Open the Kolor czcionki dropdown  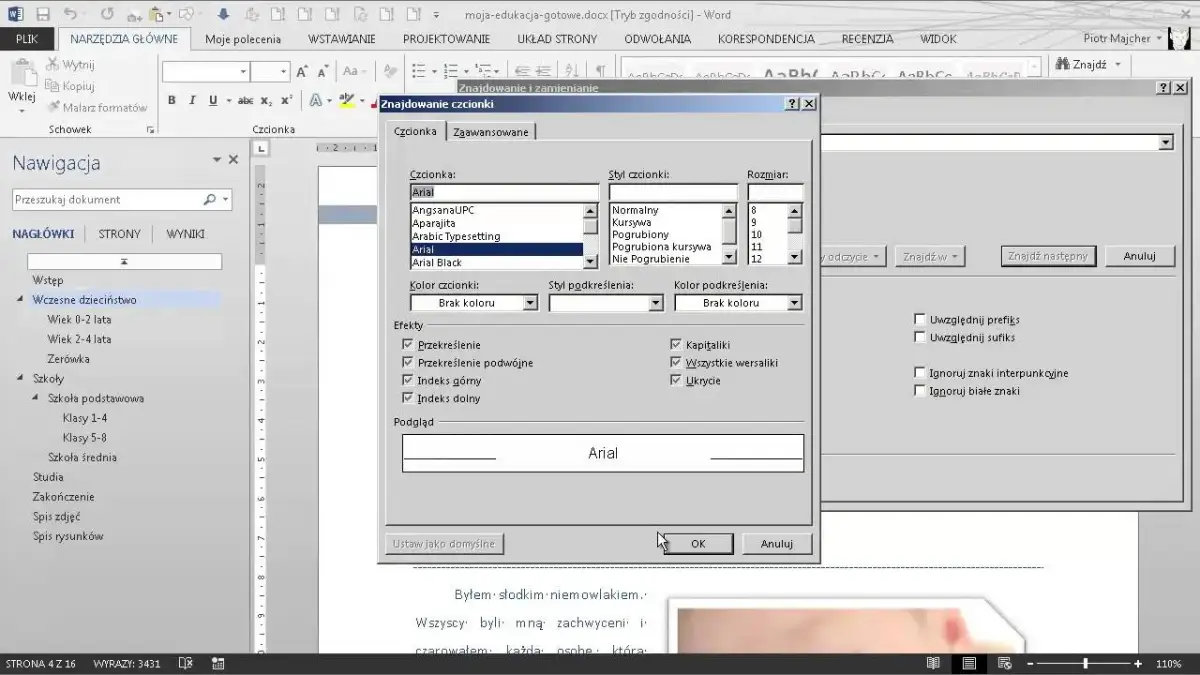point(473,303)
